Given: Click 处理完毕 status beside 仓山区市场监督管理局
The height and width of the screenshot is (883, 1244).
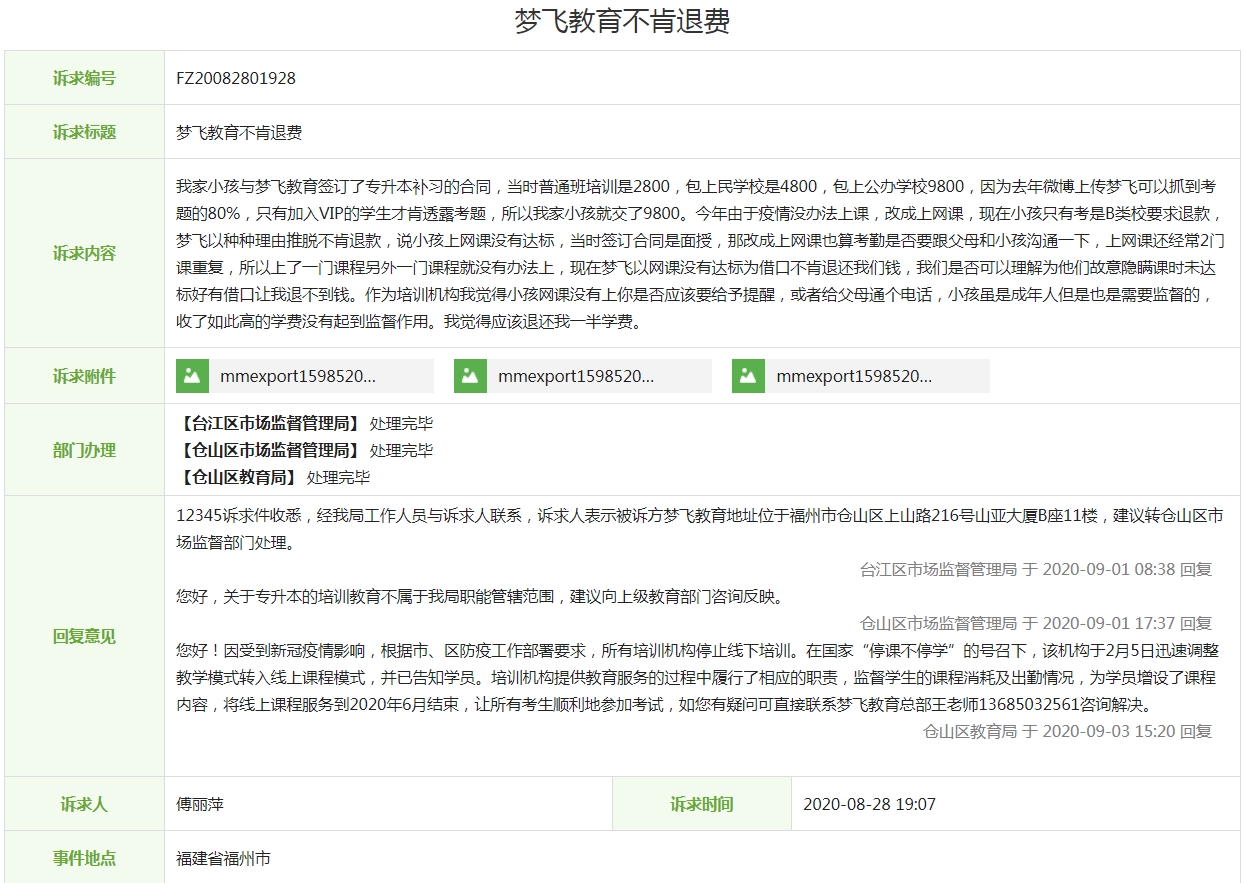Looking at the screenshot, I should pos(402,450).
